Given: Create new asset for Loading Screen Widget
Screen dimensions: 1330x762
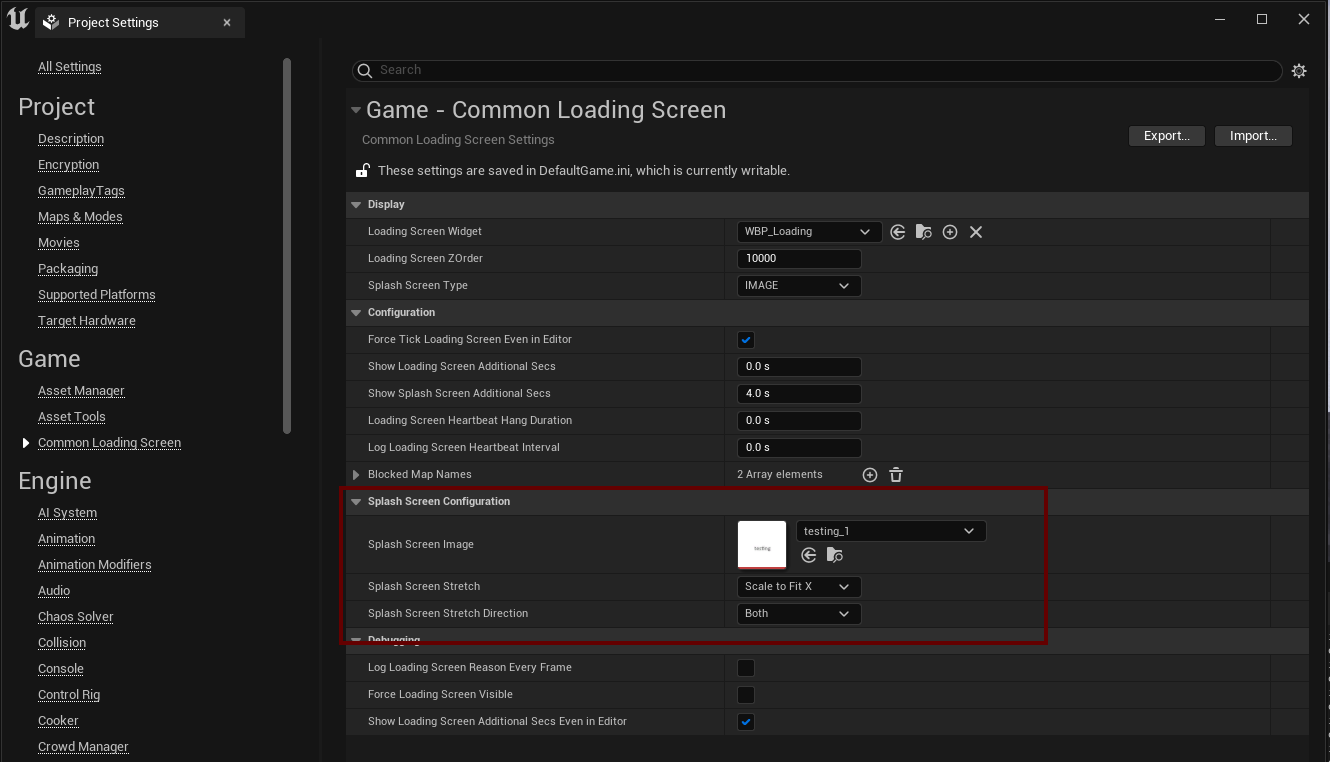Looking at the screenshot, I should 950,232.
